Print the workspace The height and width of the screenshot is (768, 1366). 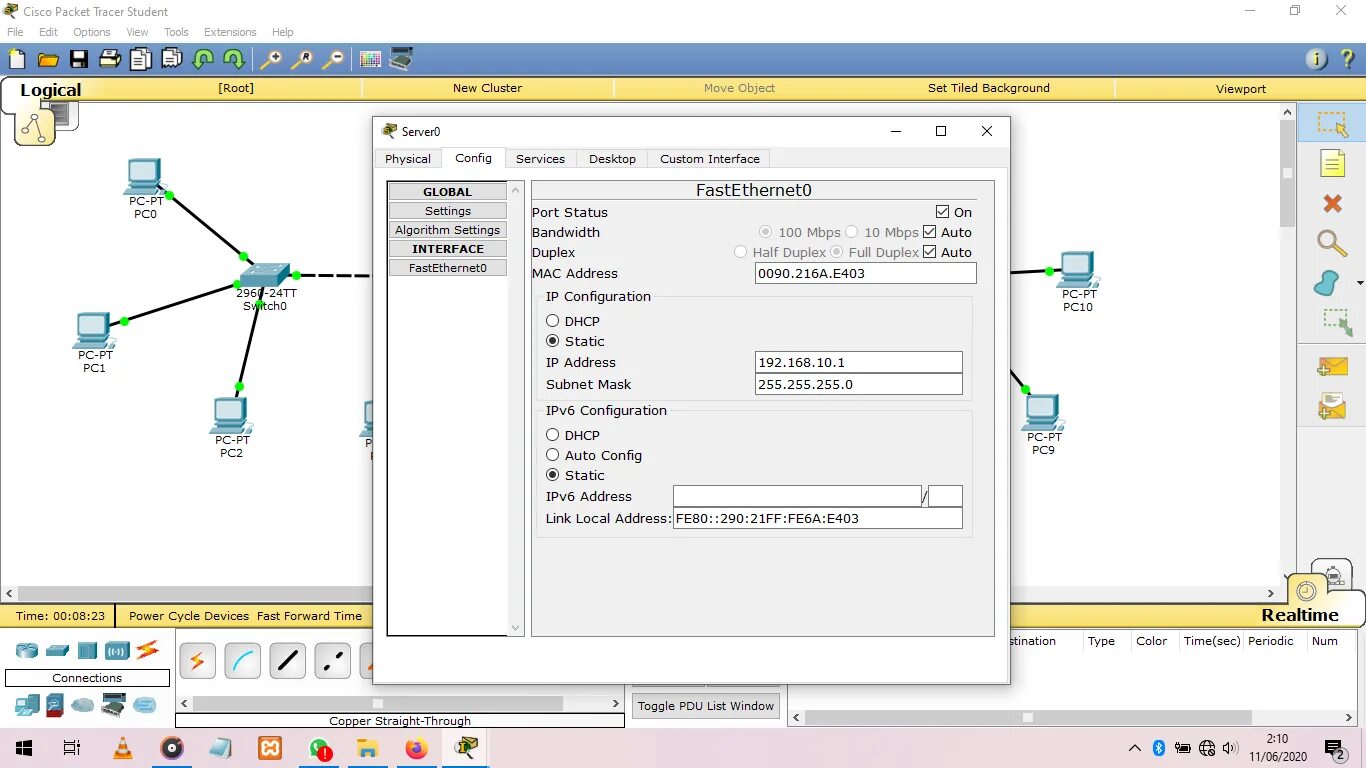pyautogui.click(x=109, y=59)
